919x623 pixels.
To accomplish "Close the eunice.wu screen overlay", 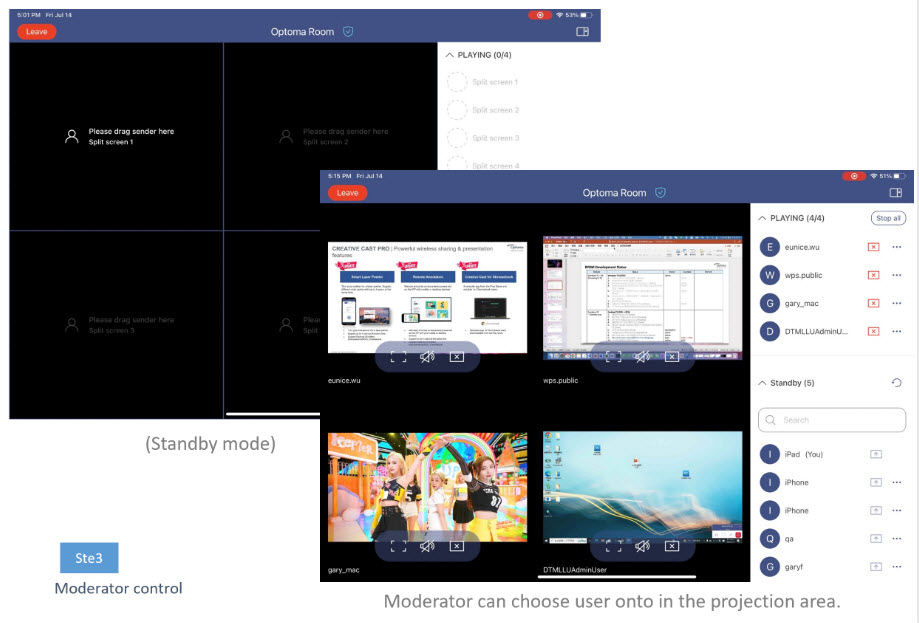I will click(x=457, y=357).
